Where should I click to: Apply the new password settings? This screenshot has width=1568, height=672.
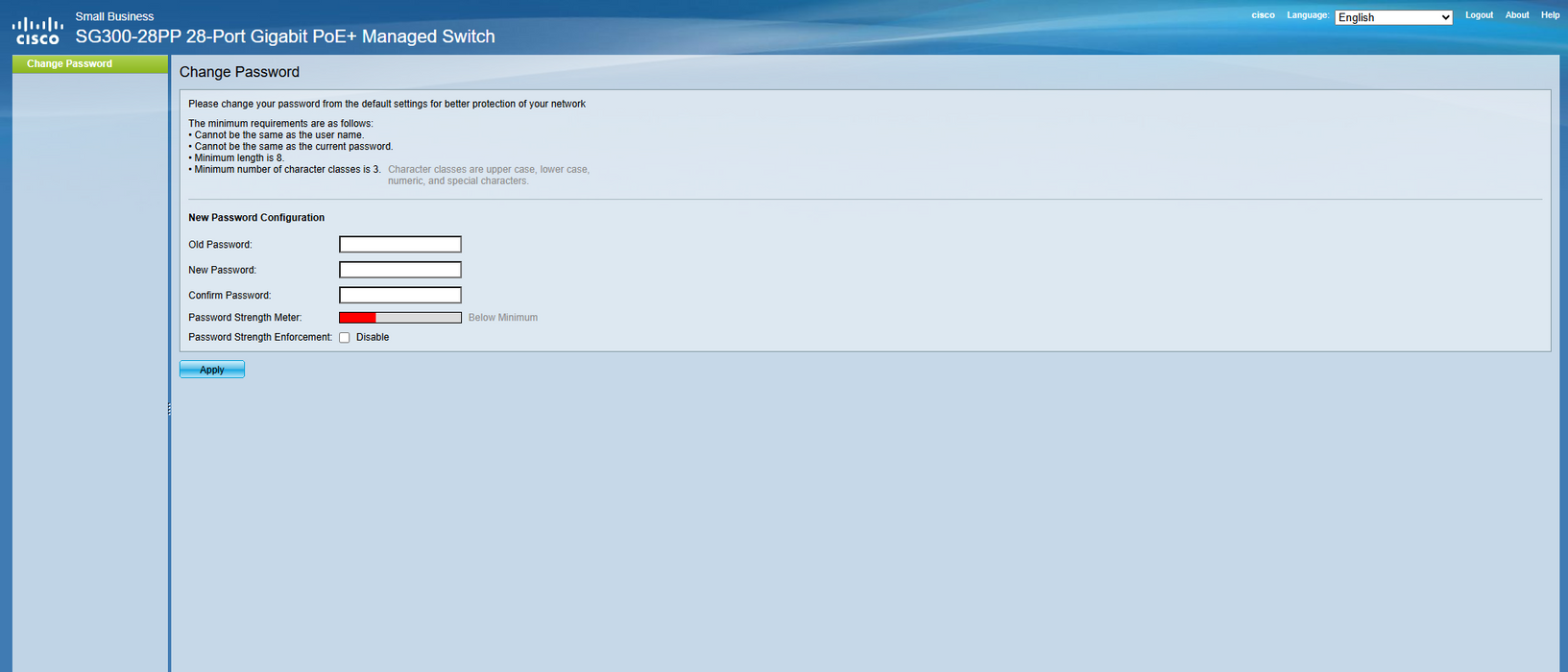coord(212,370)
